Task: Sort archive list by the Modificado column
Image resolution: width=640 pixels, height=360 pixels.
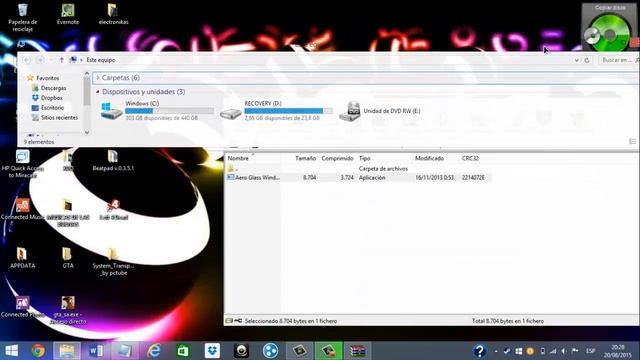Action: click(x=429, y=158)
